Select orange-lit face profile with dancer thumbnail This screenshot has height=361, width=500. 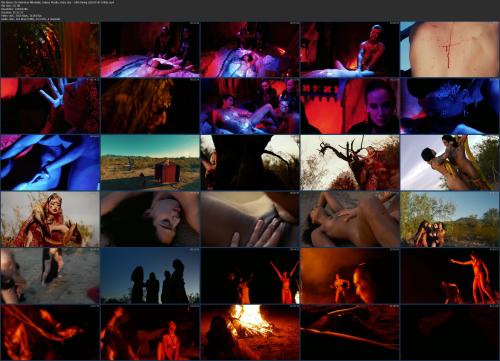[x=350, y=276]
